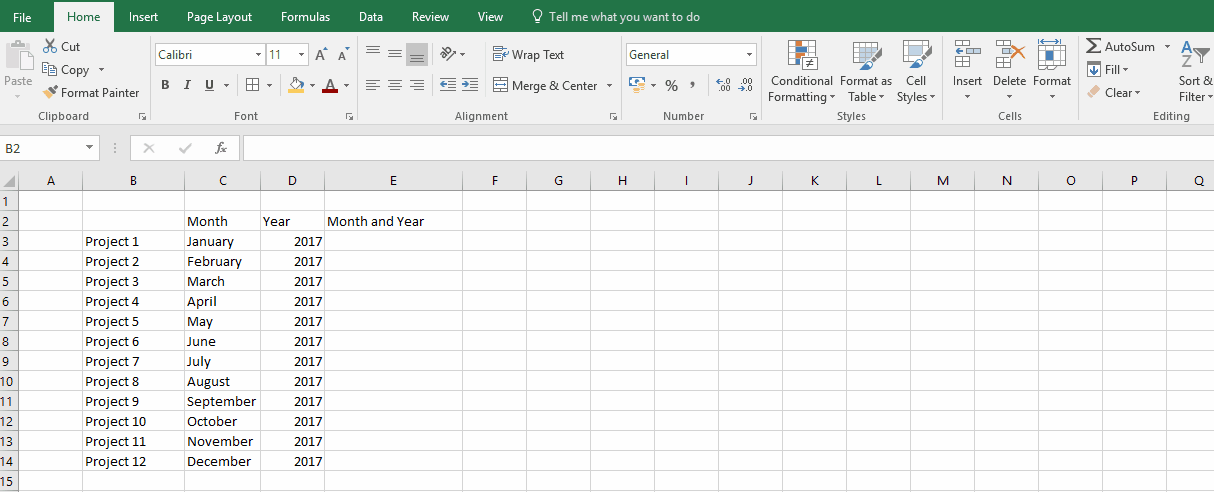The image size is (1214, 492).
Task: Apply the red Font Color A
Action: click(330, 85)
